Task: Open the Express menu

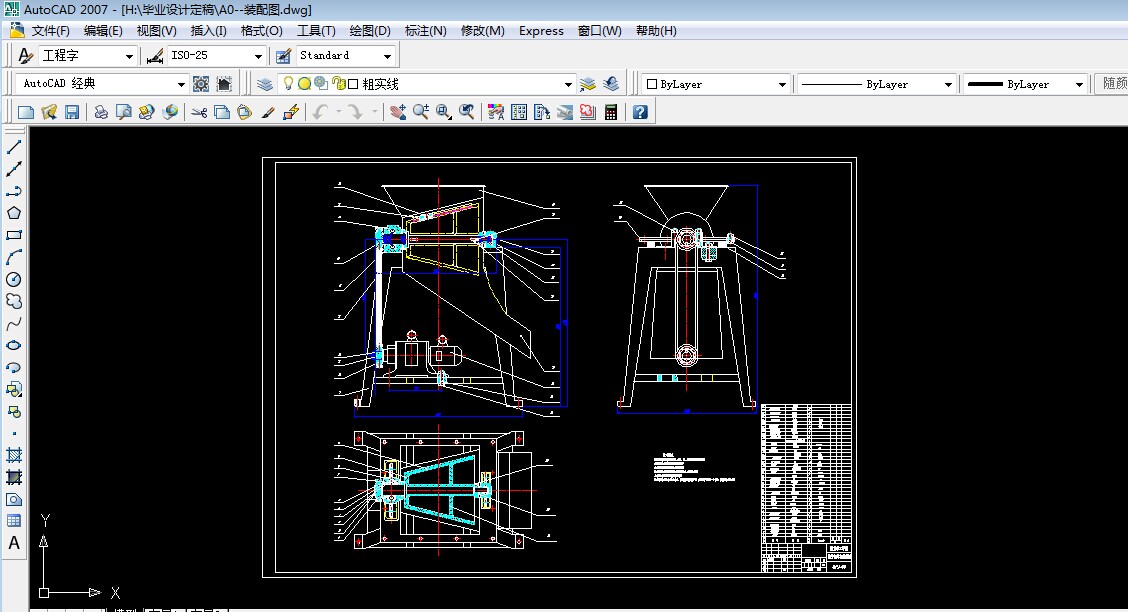Action: (x=541, y=31)
